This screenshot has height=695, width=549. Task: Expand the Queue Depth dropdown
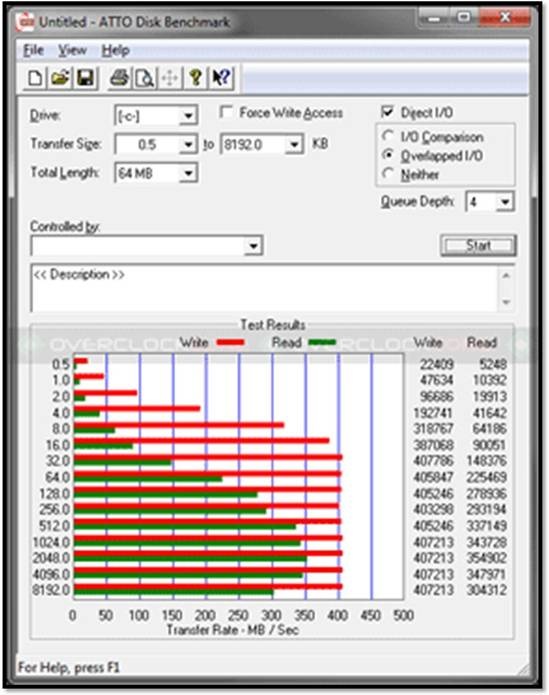tap(504, 202)
